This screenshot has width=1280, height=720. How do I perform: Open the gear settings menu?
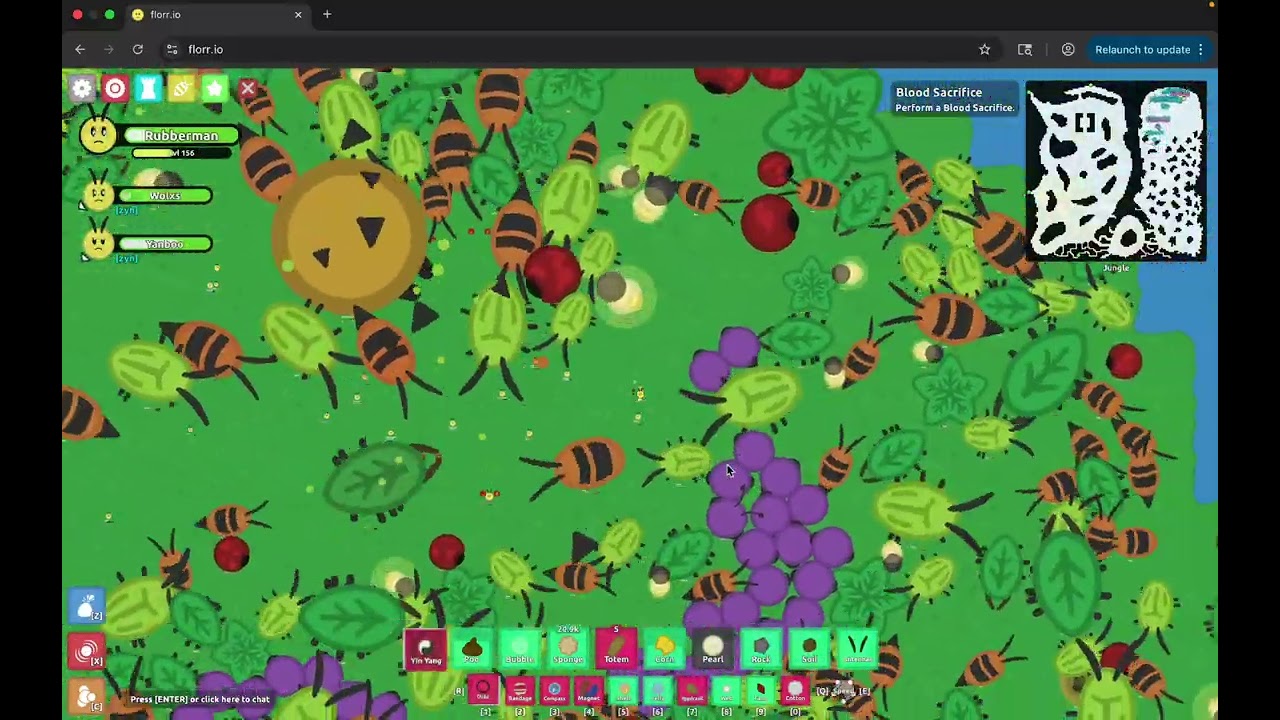click(x=82, y=89)
